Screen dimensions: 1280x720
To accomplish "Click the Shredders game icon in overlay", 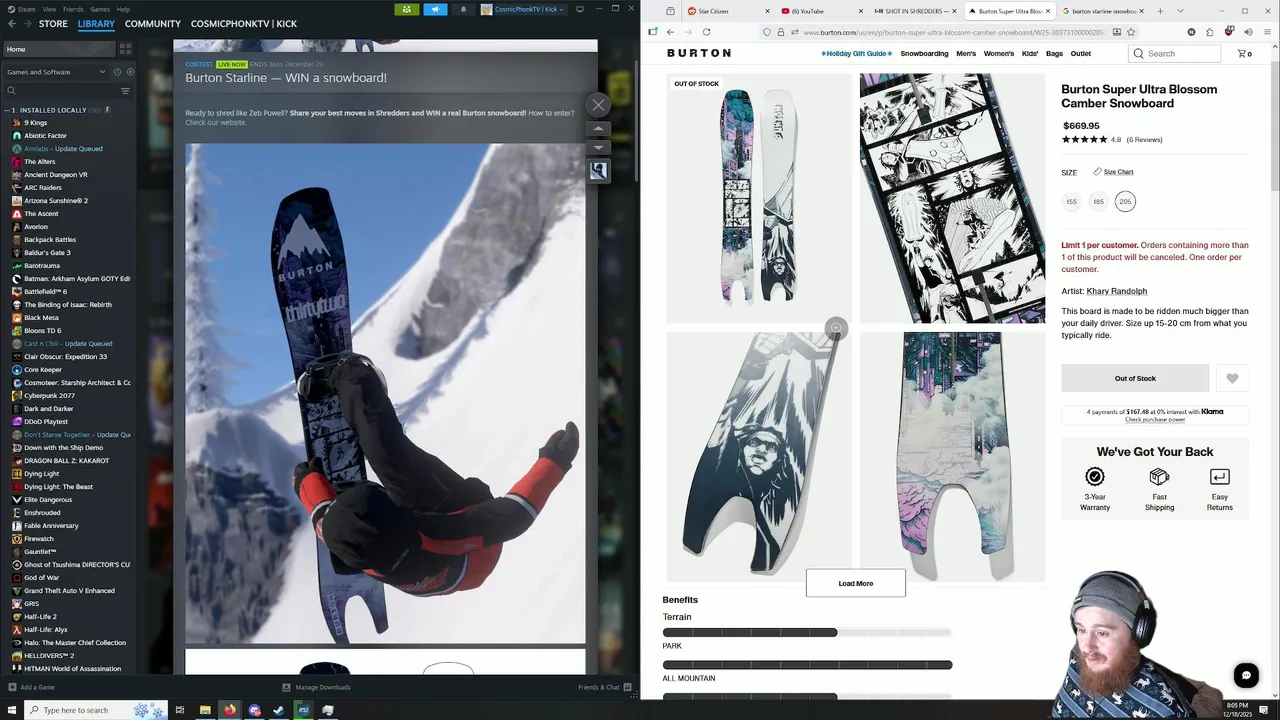I will click(x=598, y=171).
